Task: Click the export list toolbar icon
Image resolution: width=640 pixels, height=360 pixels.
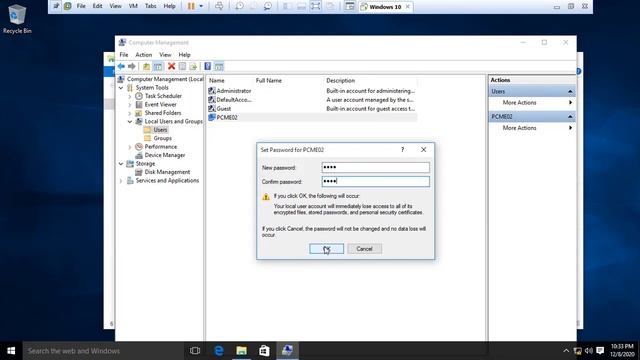Action: 193,66
